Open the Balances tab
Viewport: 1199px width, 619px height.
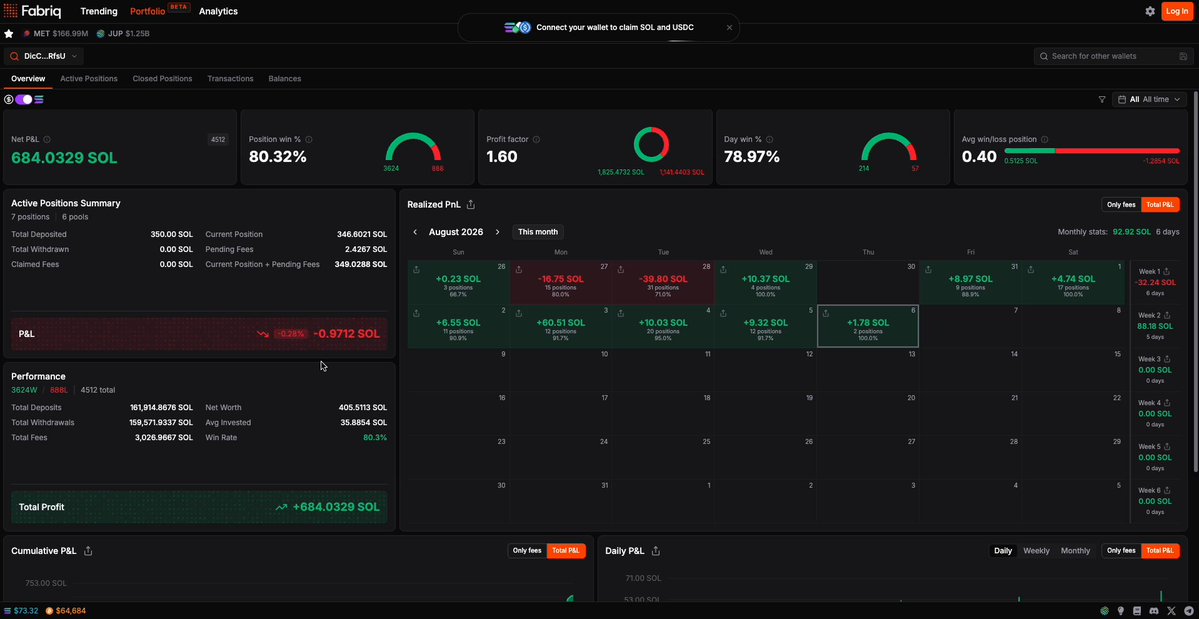coord(284,79)
